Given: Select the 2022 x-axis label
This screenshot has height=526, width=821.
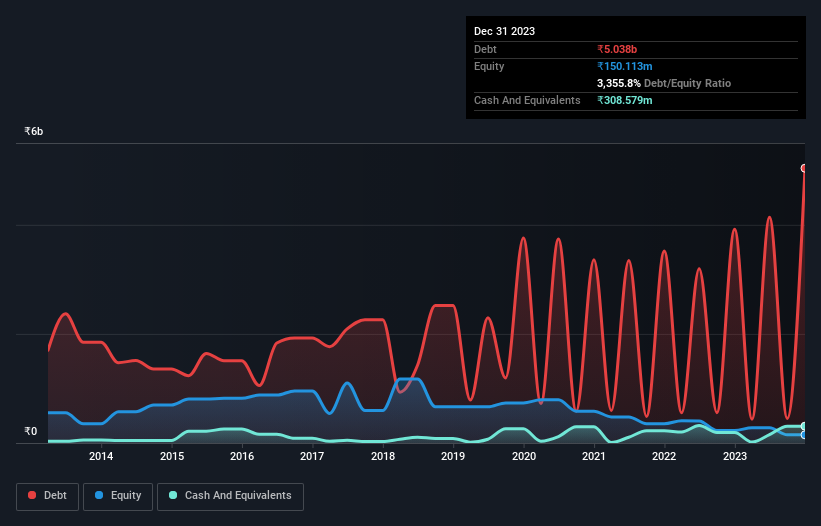Looking at the screenshot, I should [x=664, y=456].
